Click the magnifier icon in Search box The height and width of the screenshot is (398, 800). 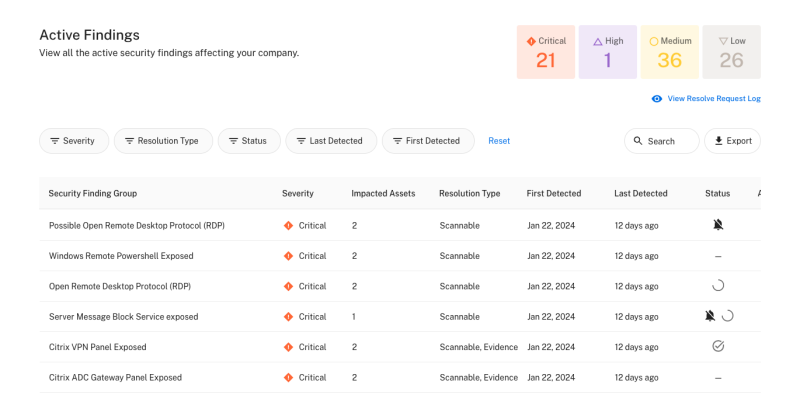[638, 141]
